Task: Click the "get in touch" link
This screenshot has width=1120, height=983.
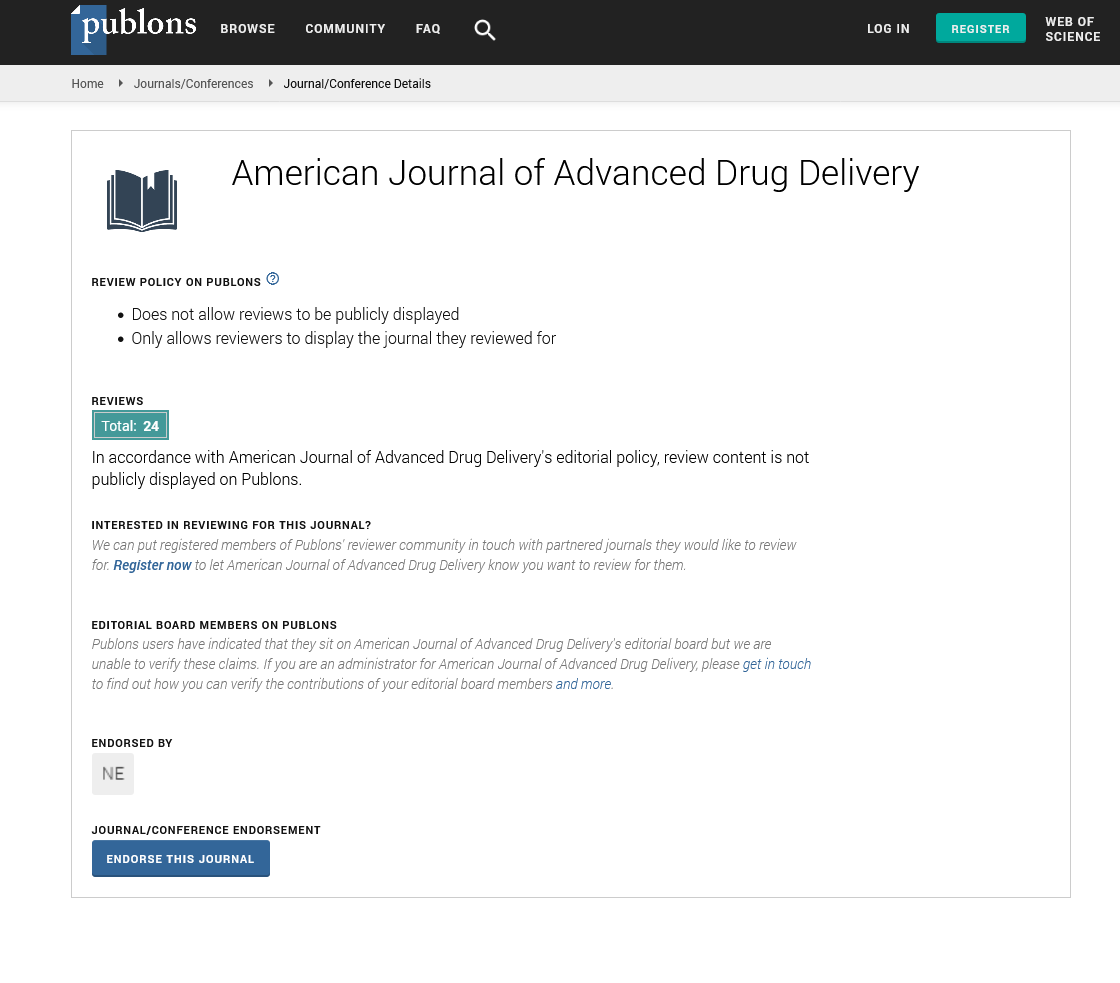Action: [776, 664]
